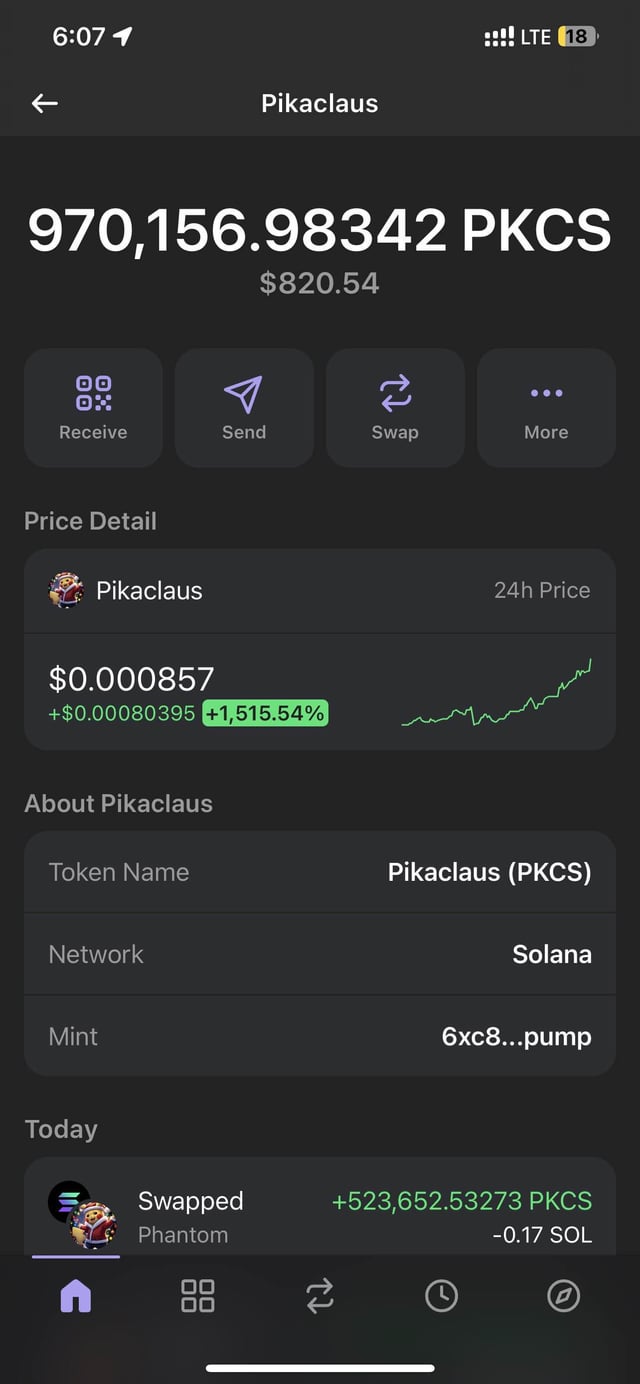Tap the $0.000857 current price

coord(131,679)
